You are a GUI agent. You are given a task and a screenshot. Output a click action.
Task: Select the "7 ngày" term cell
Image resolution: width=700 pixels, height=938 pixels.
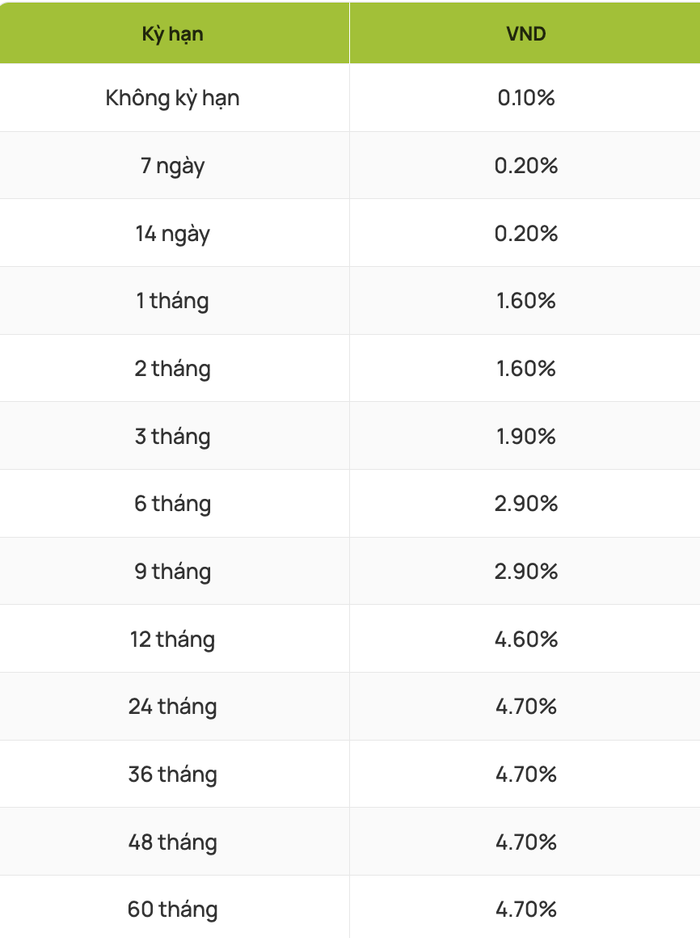[x=172, y=166]
